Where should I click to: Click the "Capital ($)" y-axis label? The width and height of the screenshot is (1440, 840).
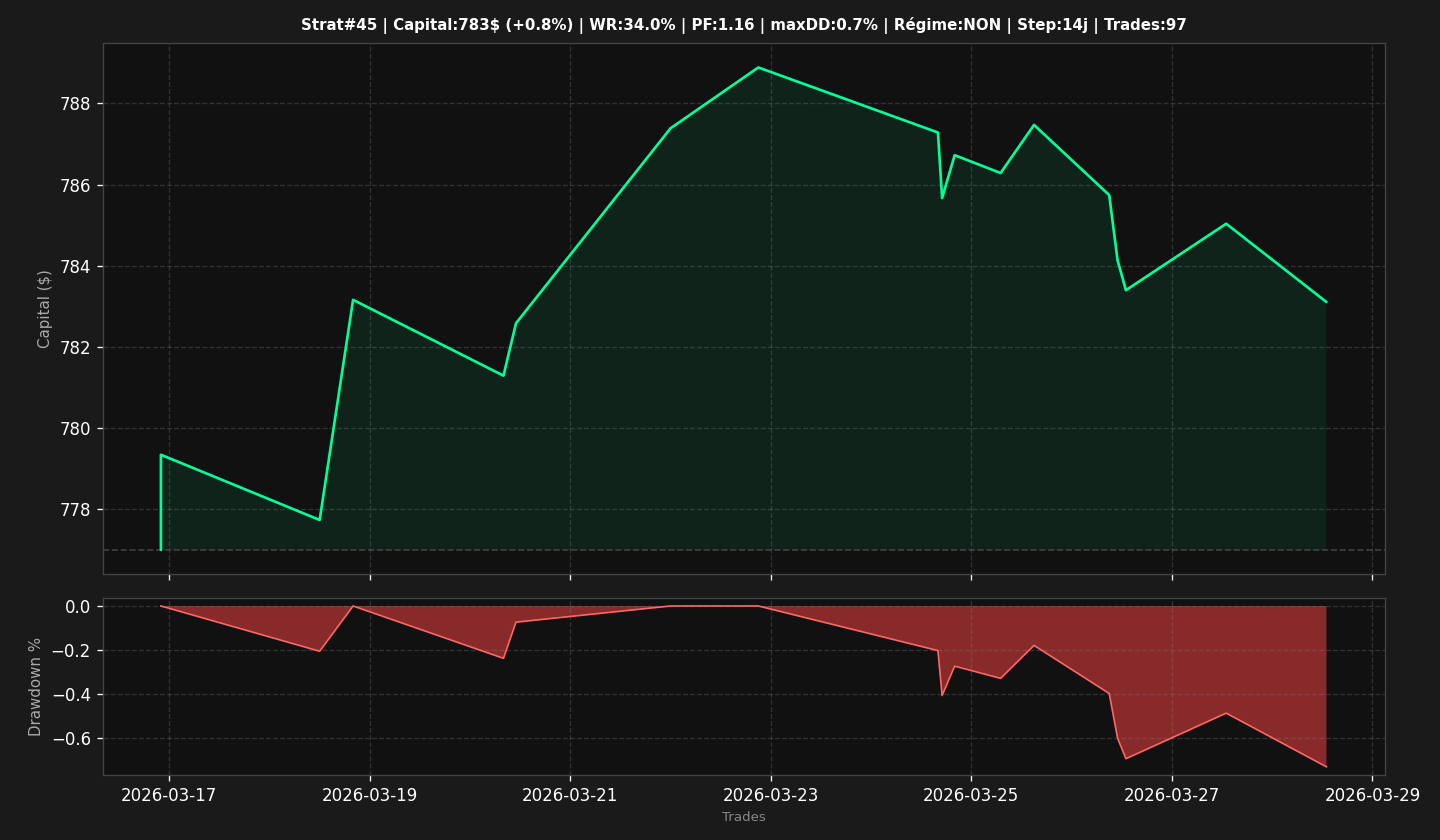(x=44, y=309)
